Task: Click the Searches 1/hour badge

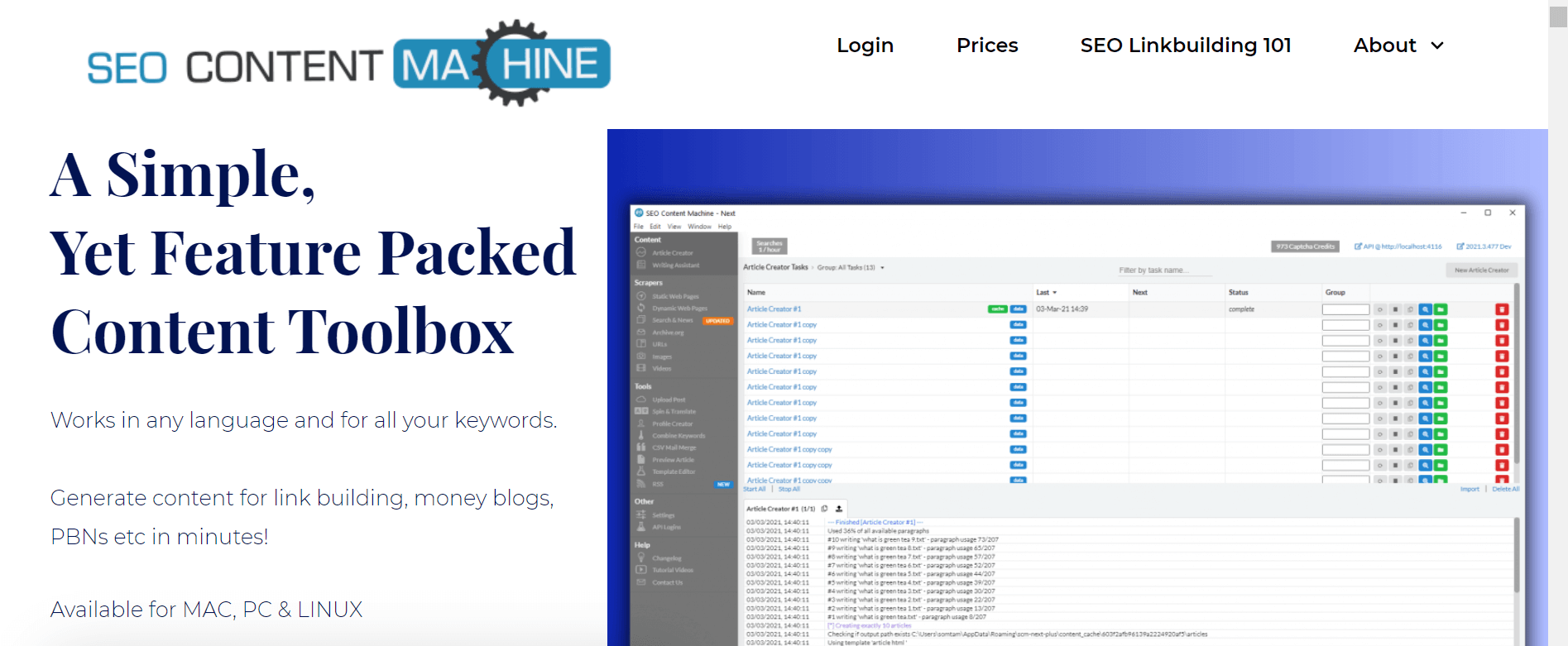Action: tap(770, 246)
